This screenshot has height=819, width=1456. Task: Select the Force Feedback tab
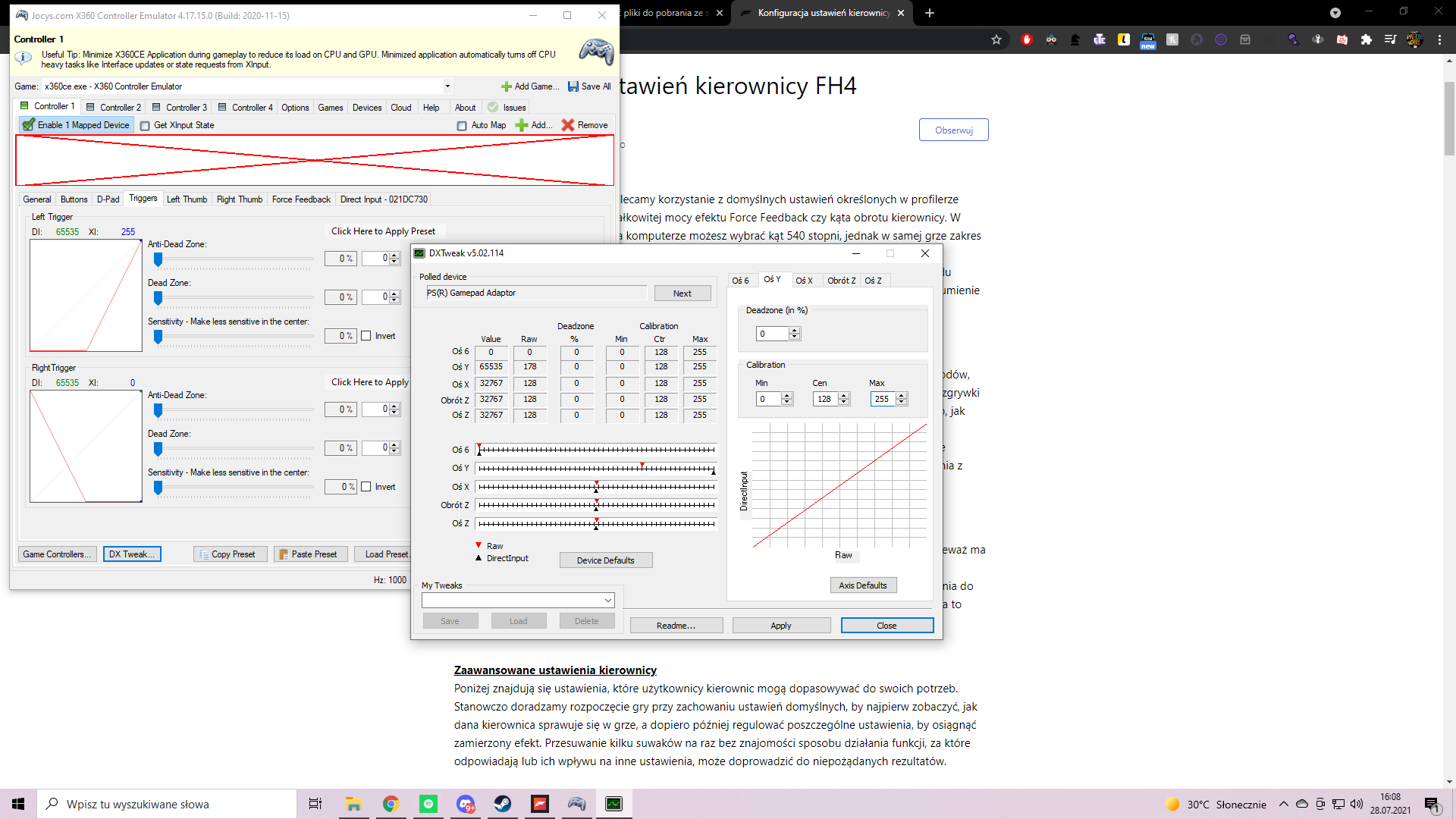coord(301,199)
